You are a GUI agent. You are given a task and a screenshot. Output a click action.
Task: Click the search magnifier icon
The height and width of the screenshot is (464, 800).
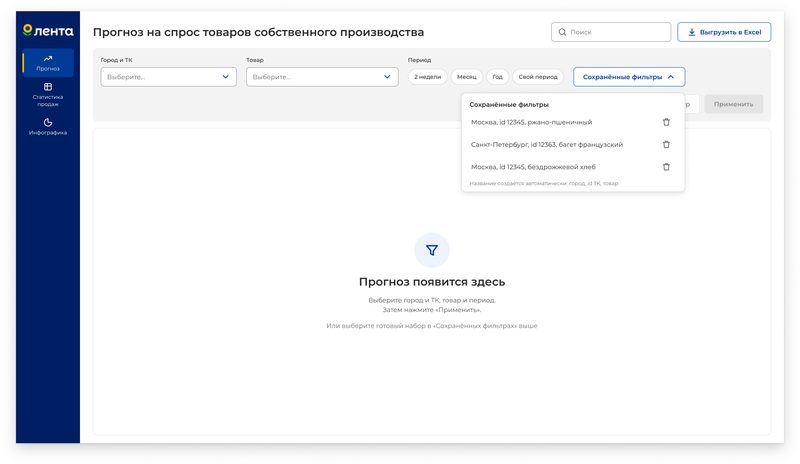click(x=562, y=32)
